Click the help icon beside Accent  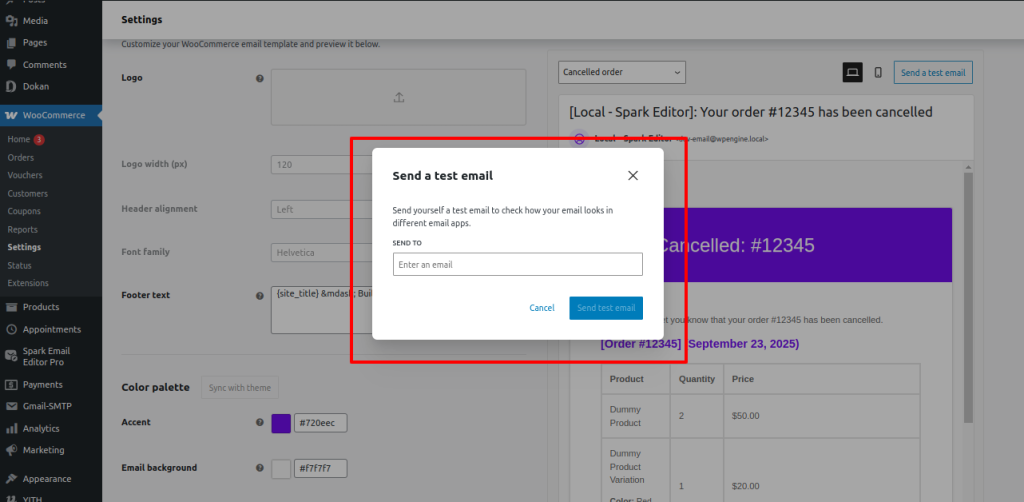click(x=260, y=423)
